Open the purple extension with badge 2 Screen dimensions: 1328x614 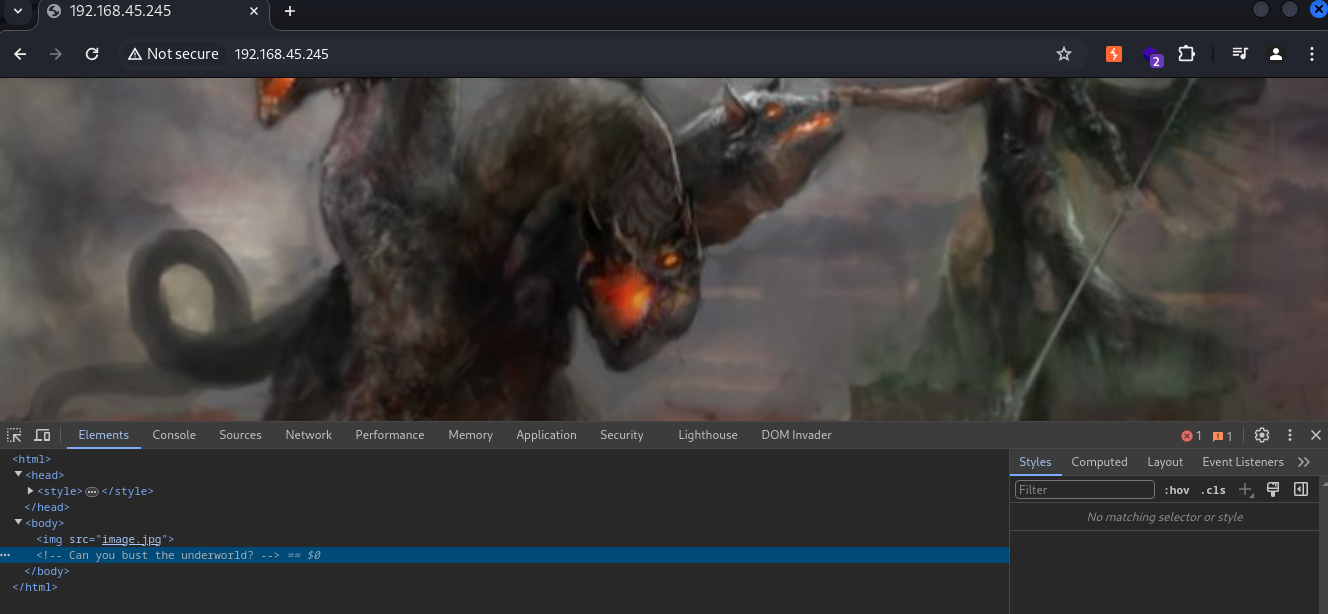tap(1151, 55)
